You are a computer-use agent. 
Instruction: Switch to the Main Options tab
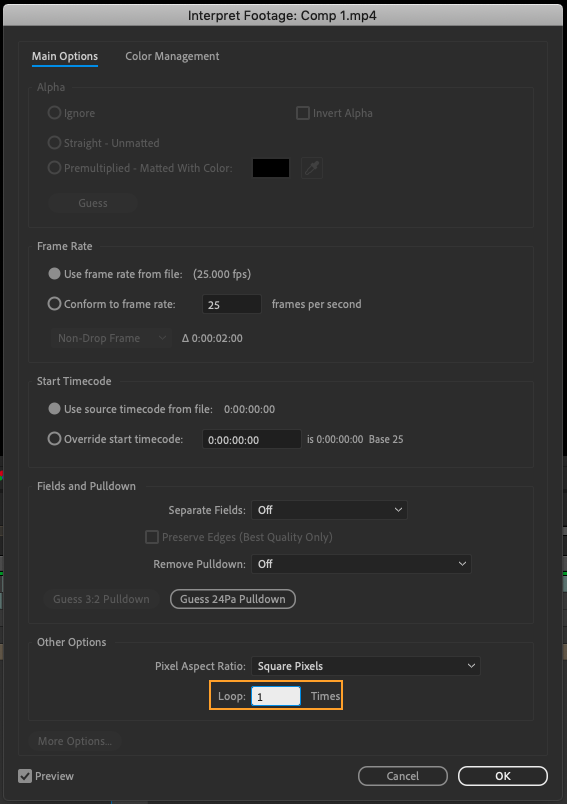(65, 56)
